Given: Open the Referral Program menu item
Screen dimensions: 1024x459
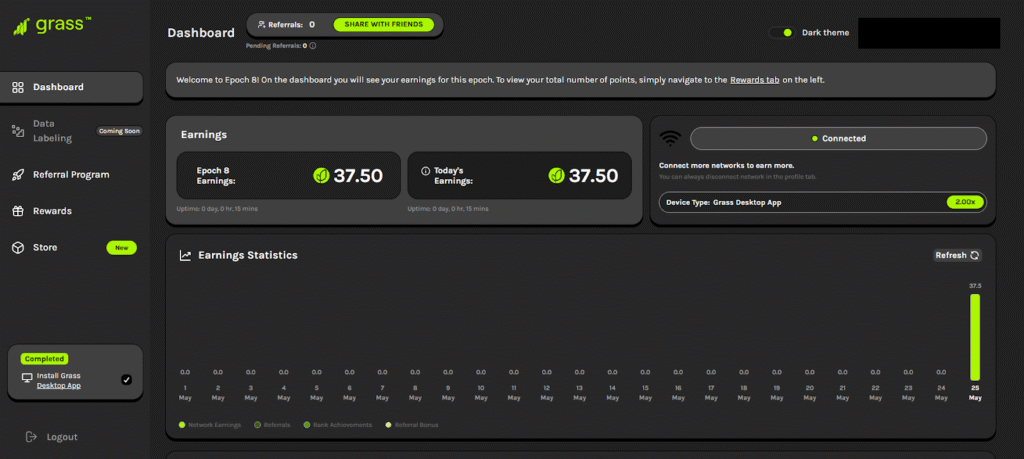Looking at the screenshot, I should pos(72,175).
